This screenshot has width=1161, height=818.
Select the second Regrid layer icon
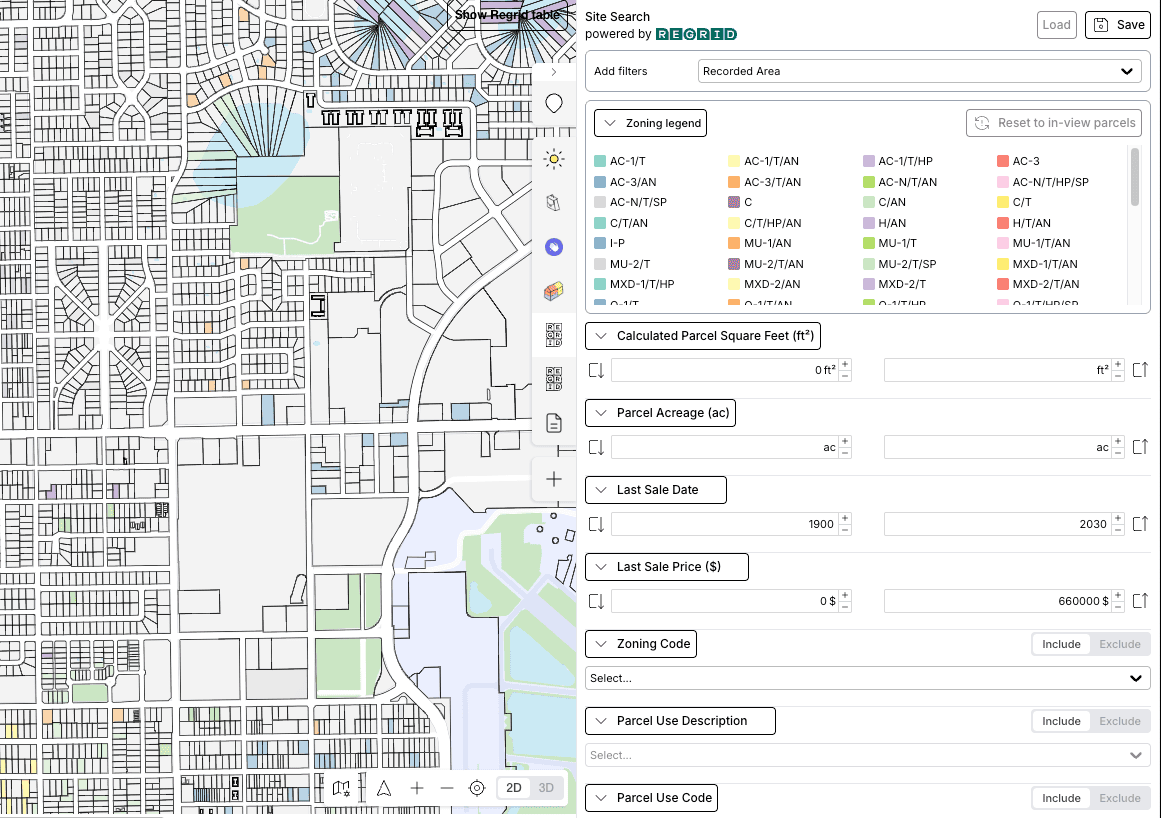[554, 379]
